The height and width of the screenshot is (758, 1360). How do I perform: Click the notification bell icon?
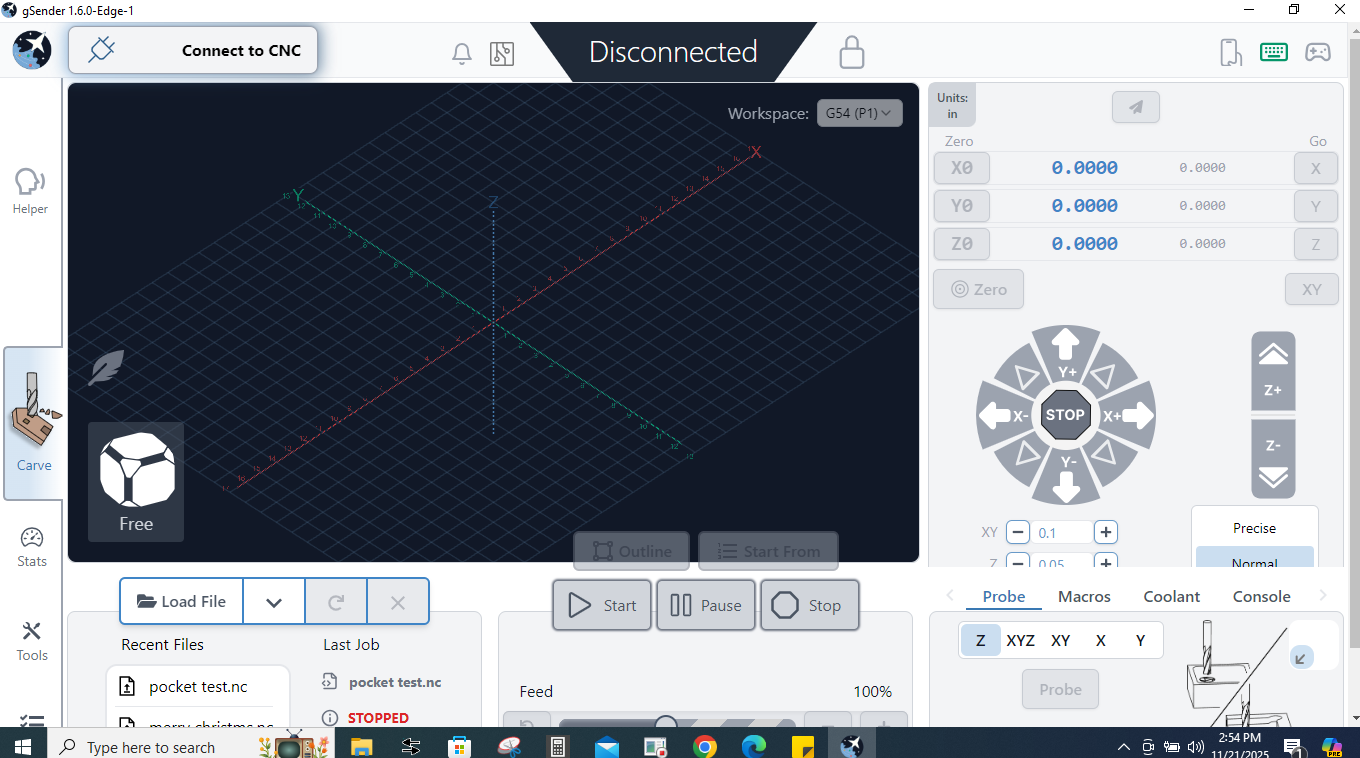tap(462, 54)
